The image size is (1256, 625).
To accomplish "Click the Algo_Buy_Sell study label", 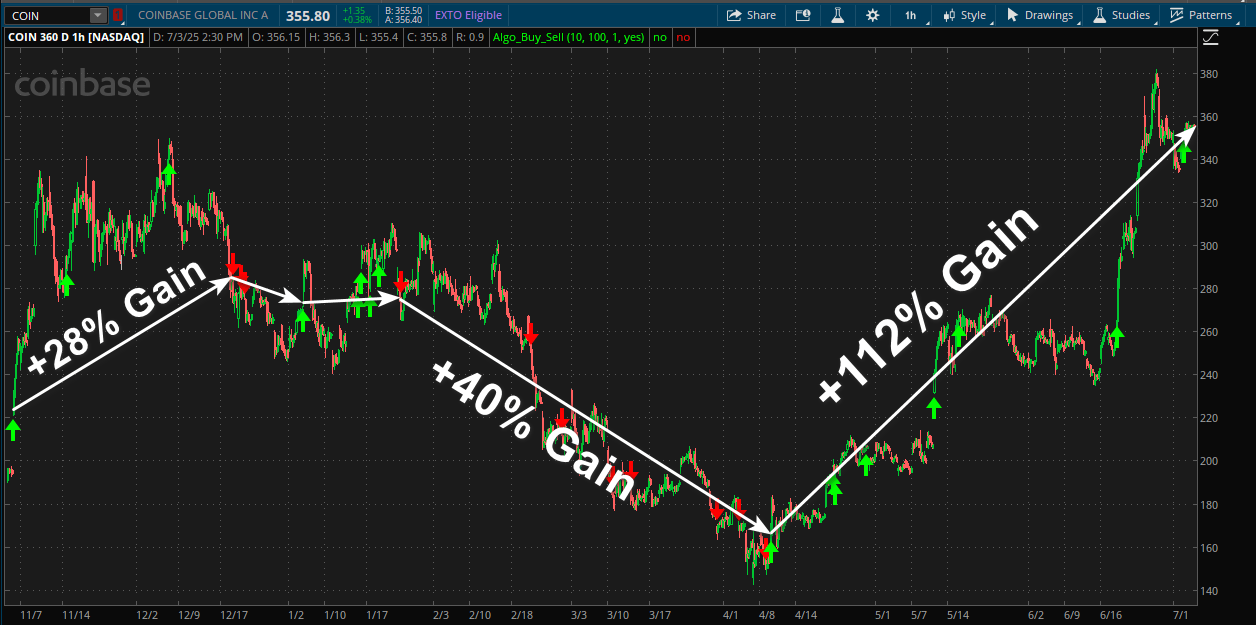I will coord(570,38).
